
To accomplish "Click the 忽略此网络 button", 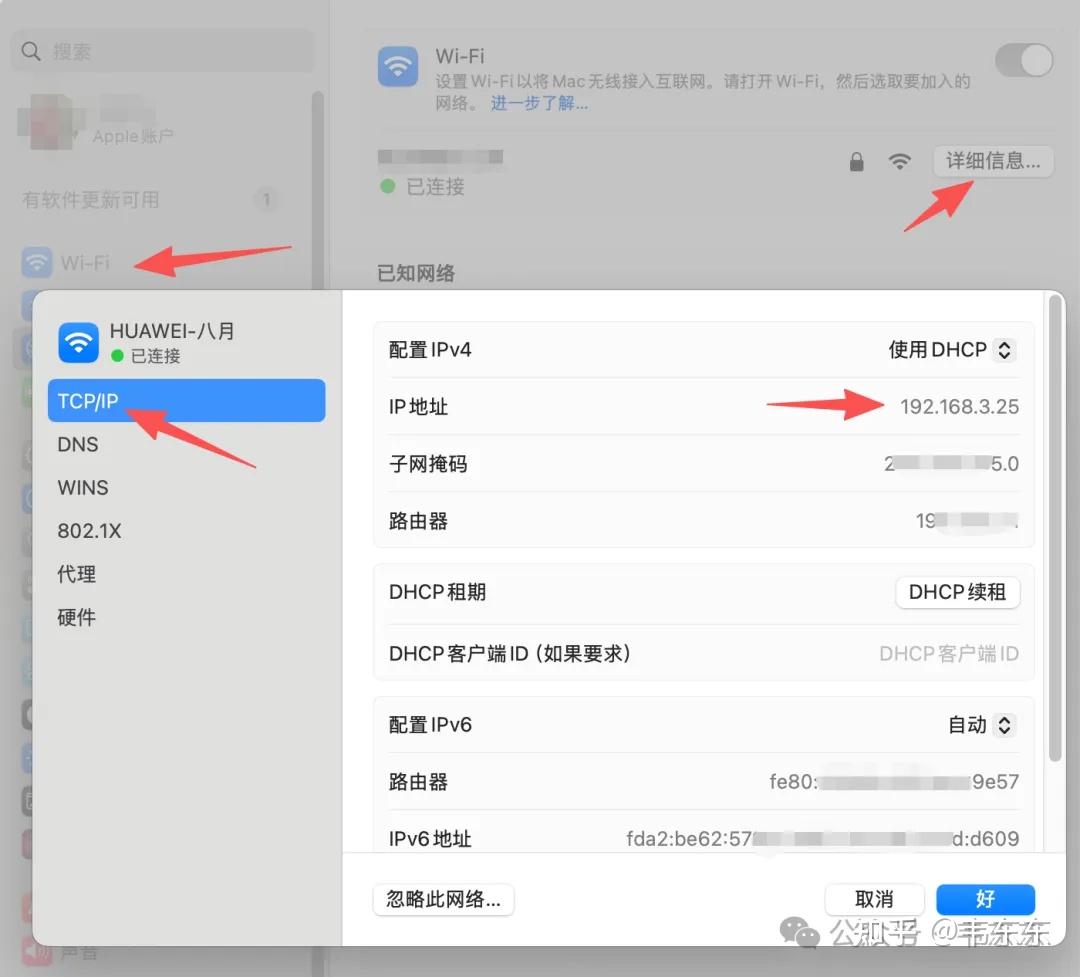I will click(443, 899).
